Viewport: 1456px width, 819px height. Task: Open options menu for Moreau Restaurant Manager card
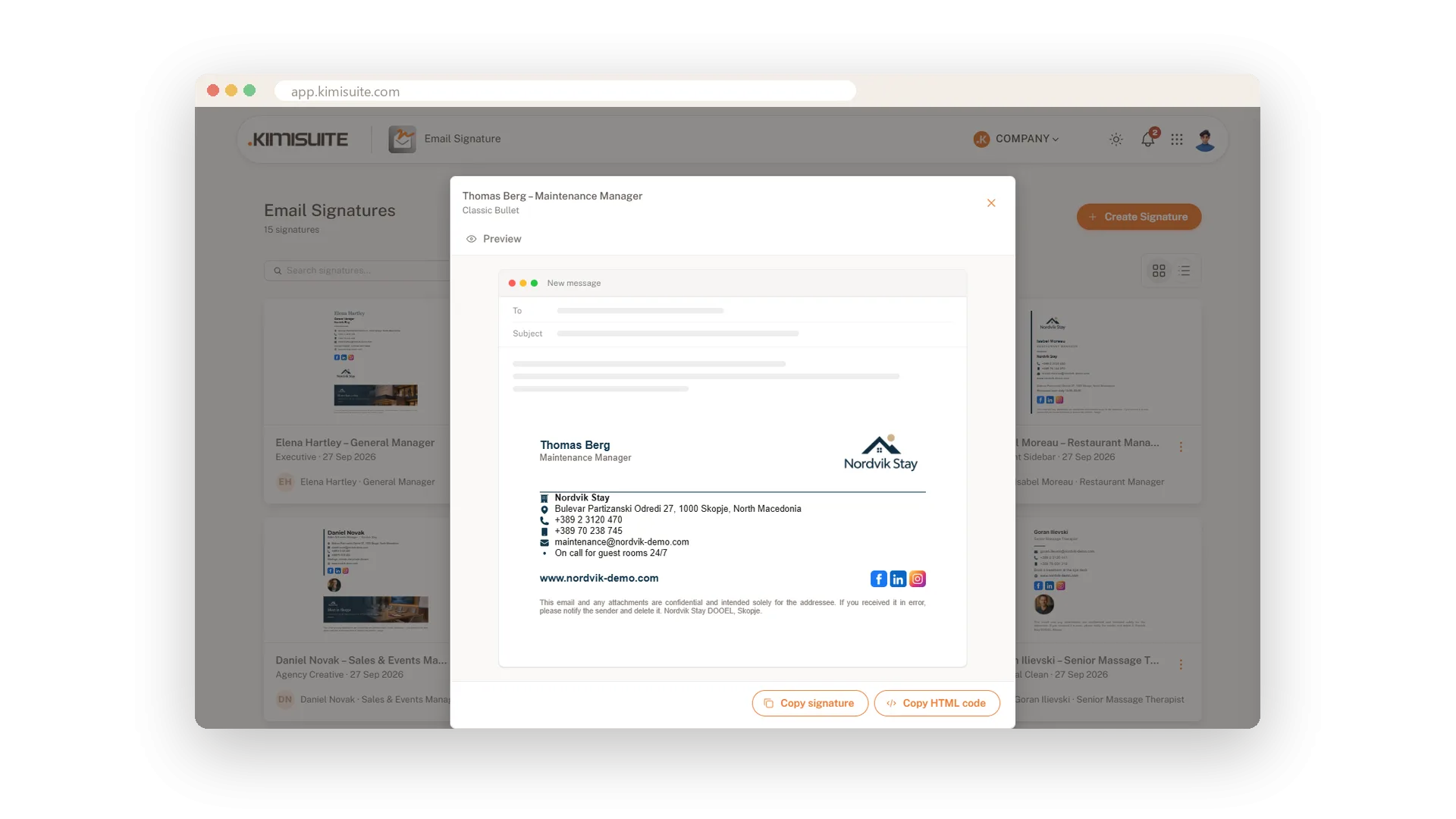[x=1181, y=447]
